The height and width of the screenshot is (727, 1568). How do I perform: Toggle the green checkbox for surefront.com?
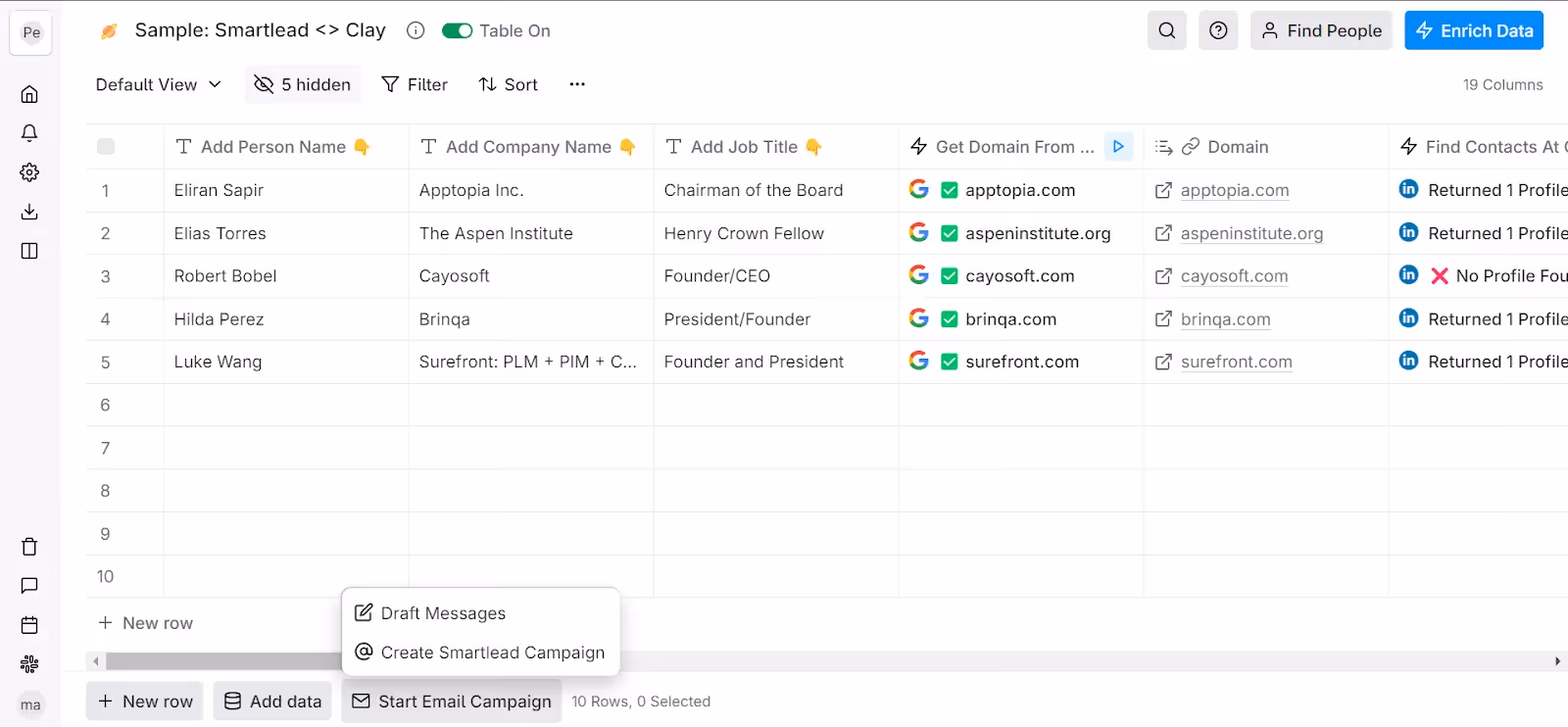[949, 362]
